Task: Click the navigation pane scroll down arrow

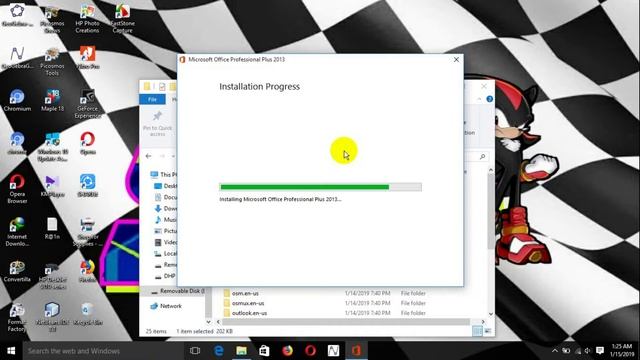Action: (208, 322)
